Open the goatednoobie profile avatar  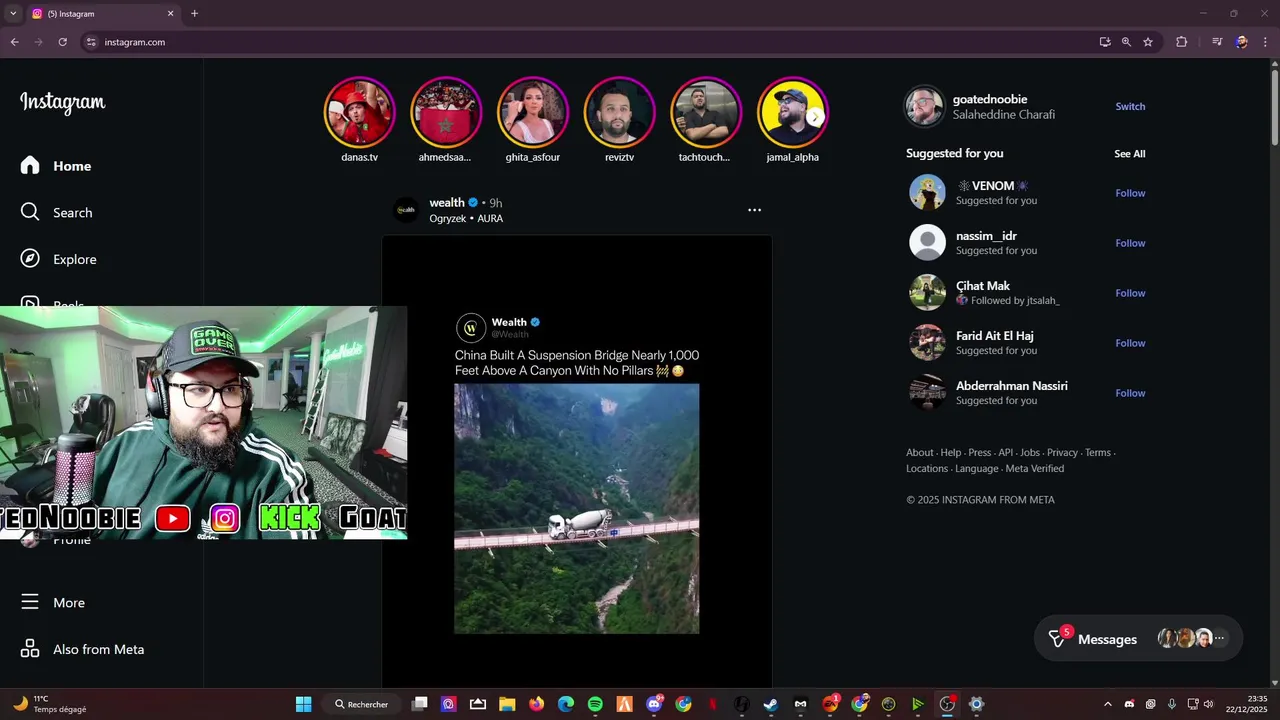click(924, 106)
